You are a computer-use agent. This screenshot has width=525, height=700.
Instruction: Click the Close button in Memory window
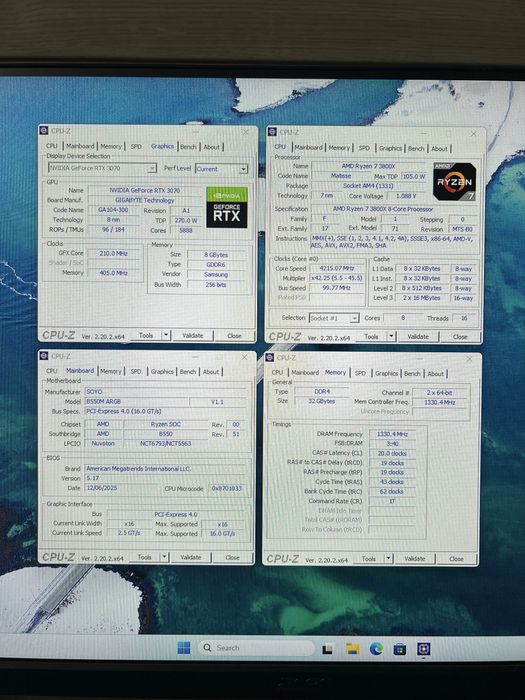(456, 559)
